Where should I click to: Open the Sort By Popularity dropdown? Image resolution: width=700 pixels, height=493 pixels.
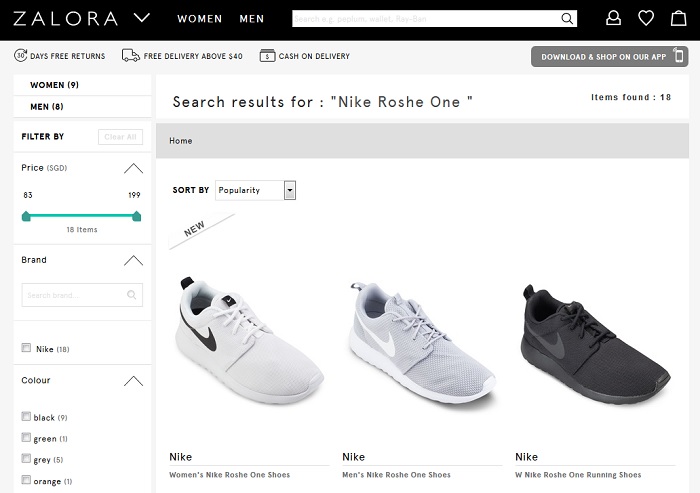pos(255,190)
